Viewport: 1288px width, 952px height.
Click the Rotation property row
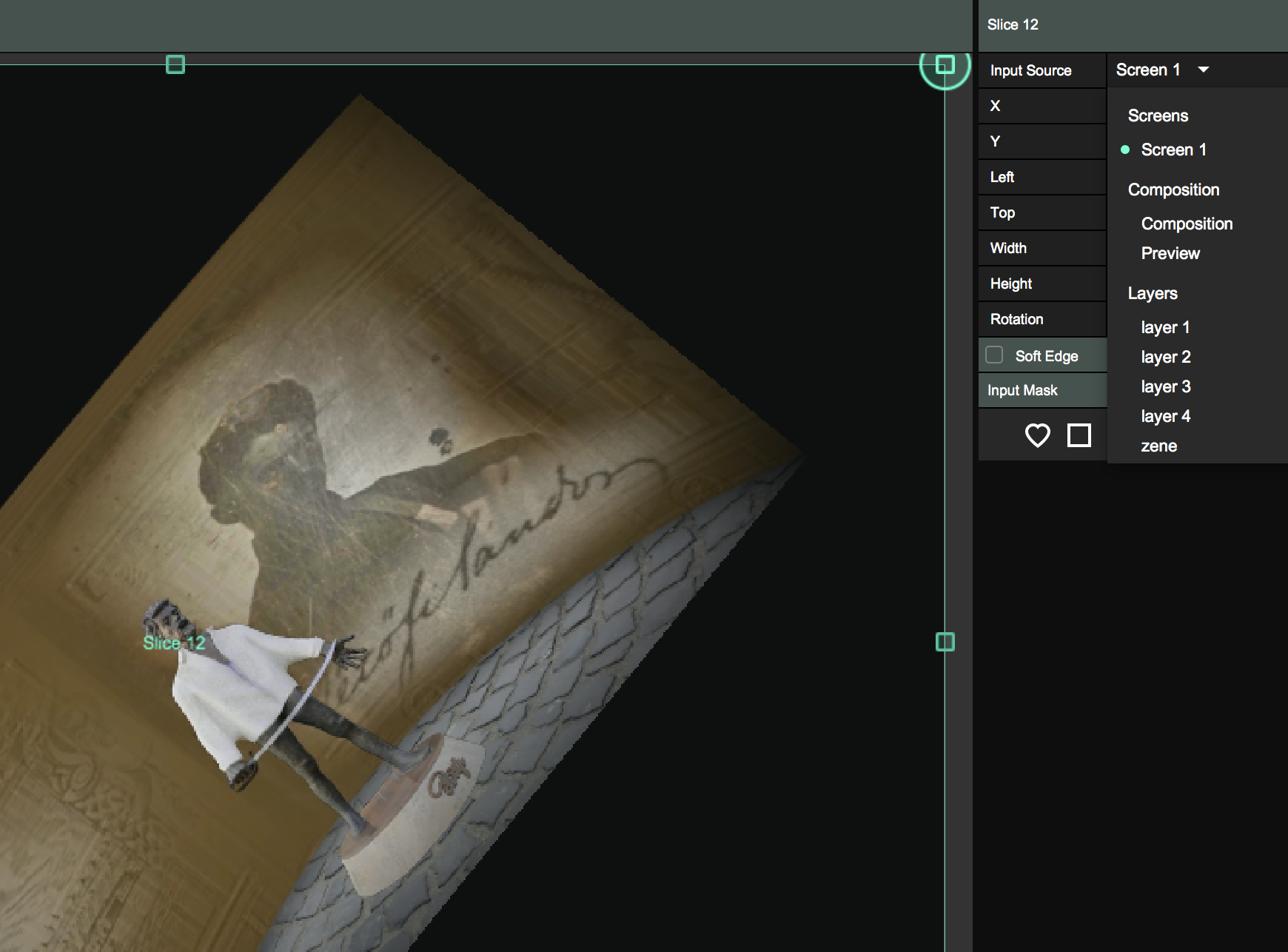1017,319
